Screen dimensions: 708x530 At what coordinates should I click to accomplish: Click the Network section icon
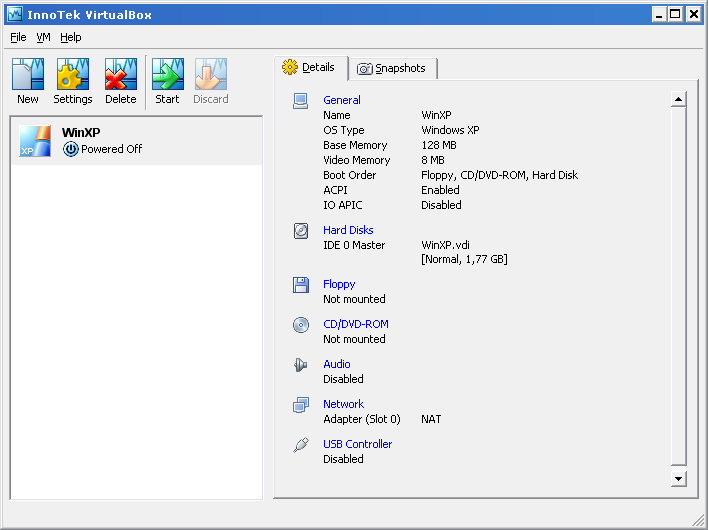(301, 404)
